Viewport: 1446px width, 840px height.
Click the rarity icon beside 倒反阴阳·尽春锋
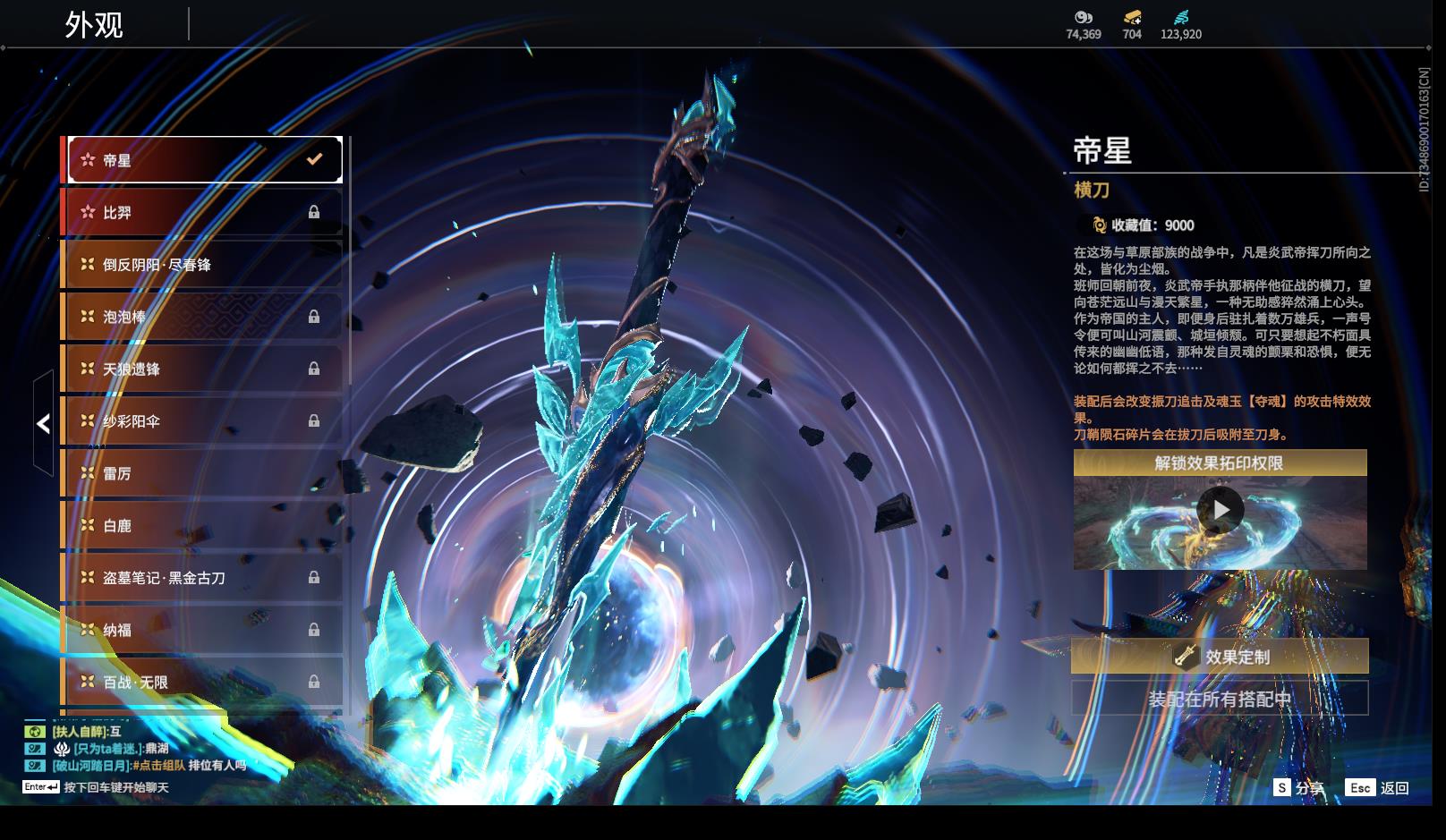click(88, 264)
